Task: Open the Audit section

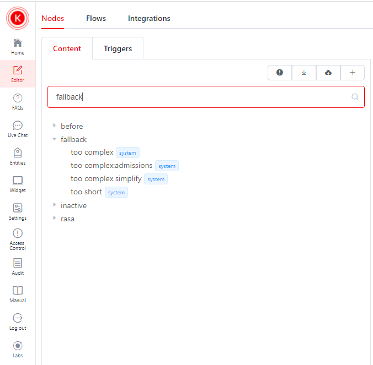Action: [x=17, y=266]
